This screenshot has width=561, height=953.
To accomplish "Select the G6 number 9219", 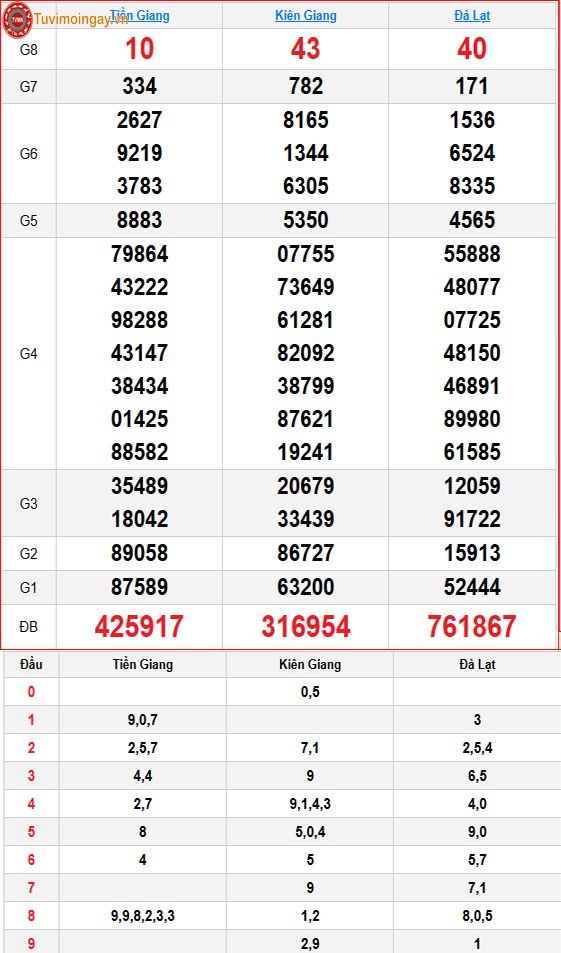I will [140, 153].
